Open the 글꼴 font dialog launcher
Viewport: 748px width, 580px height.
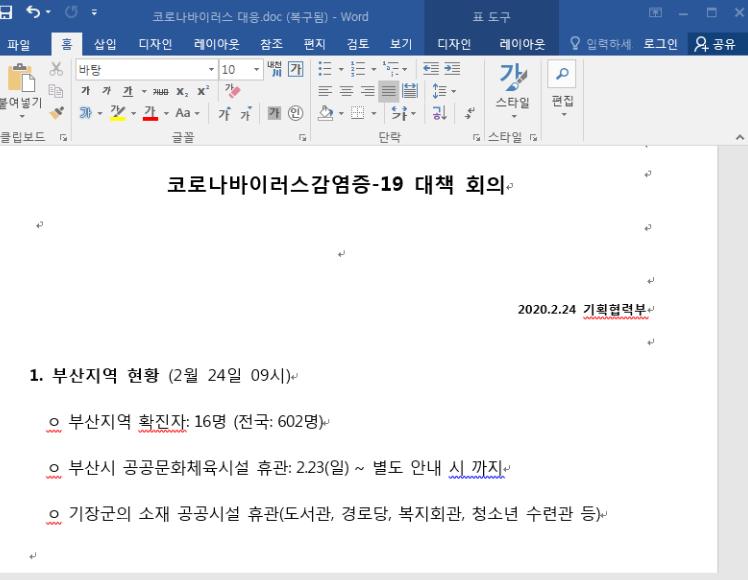pos(302,138)
